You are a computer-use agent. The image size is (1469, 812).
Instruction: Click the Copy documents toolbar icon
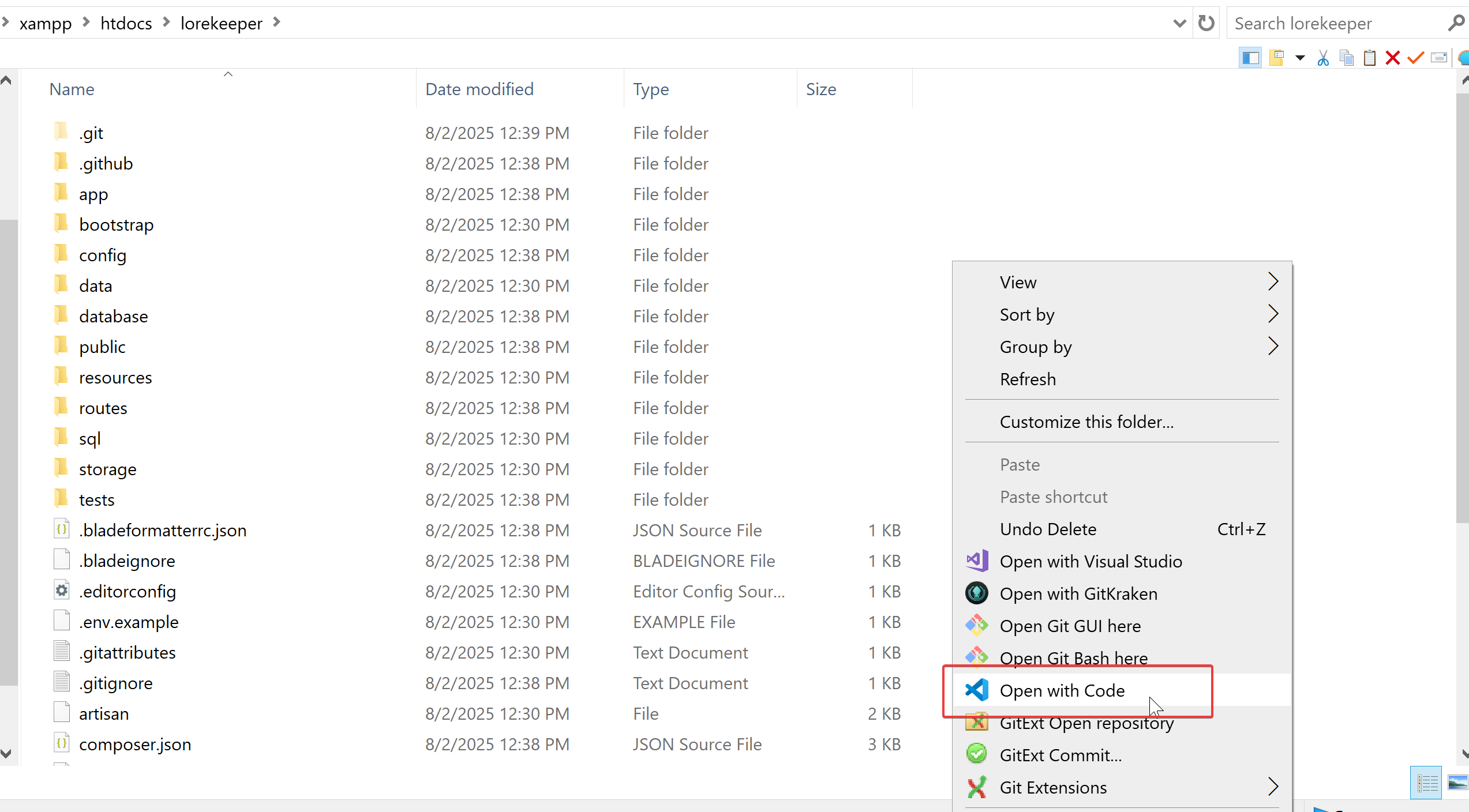tap(1347, 58)
